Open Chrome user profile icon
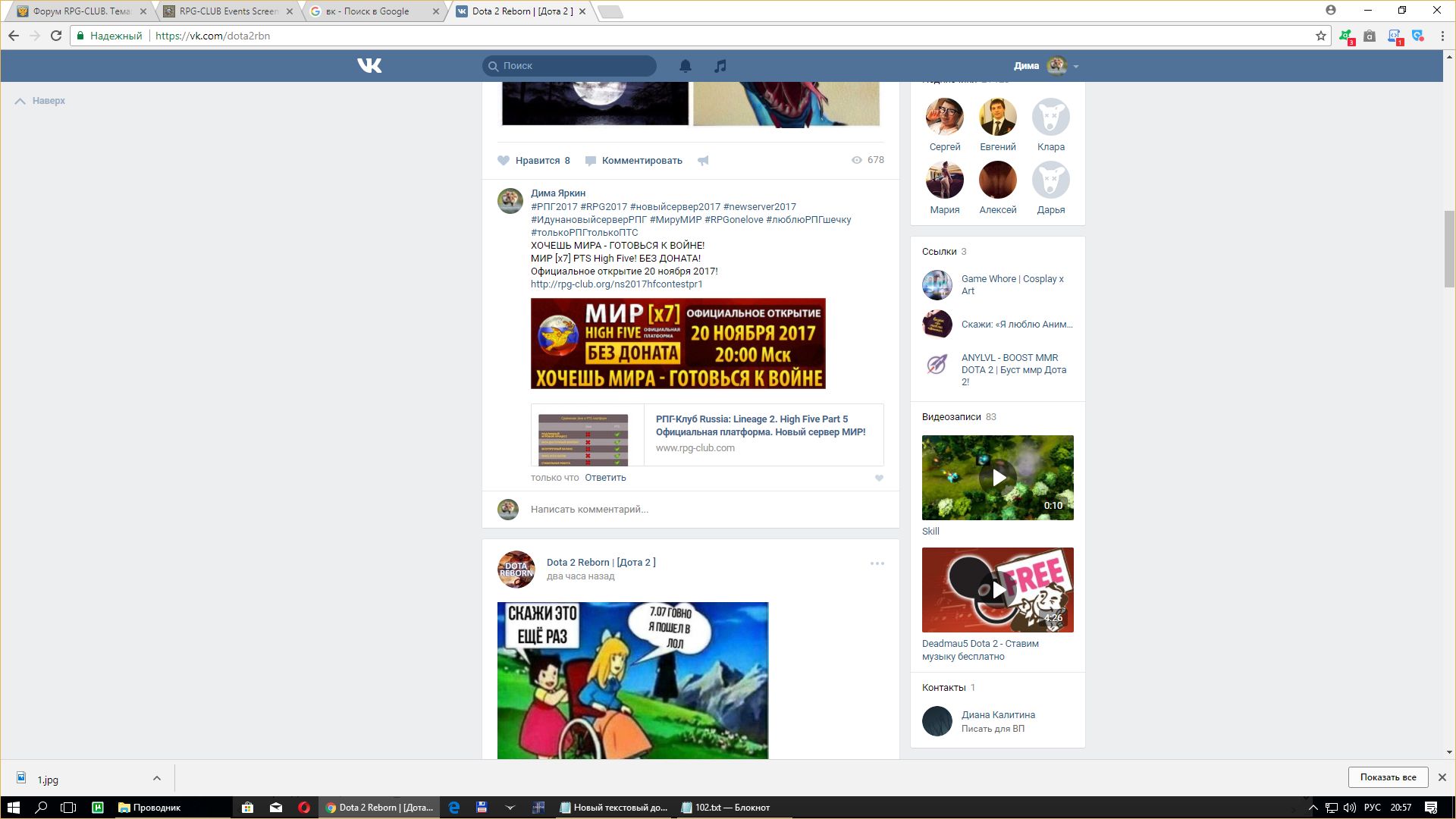The width and height of the screenshot is (1456, 819). tap(1331, 10)
